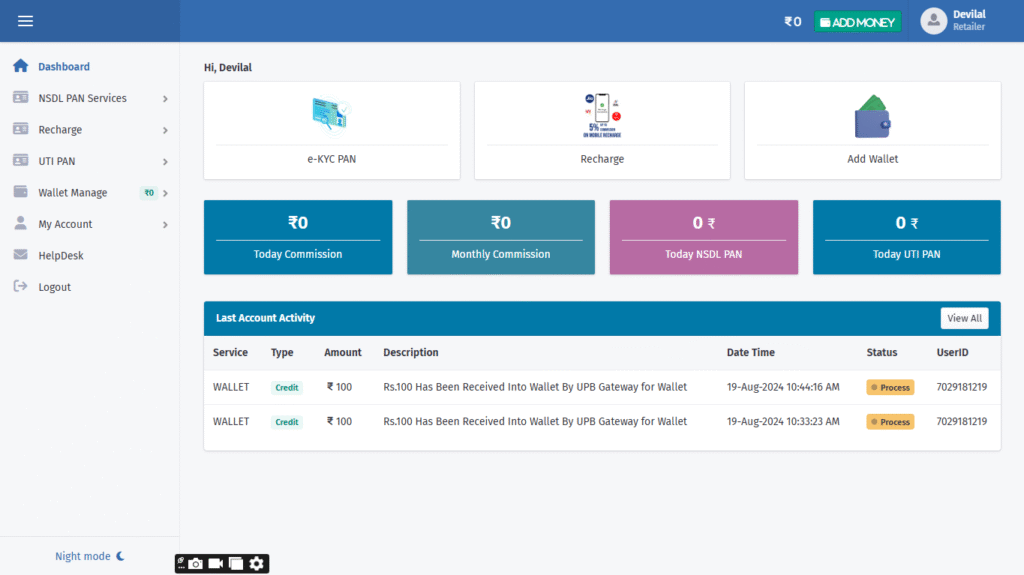Click the Today Commission card

[x=298, y=237]
